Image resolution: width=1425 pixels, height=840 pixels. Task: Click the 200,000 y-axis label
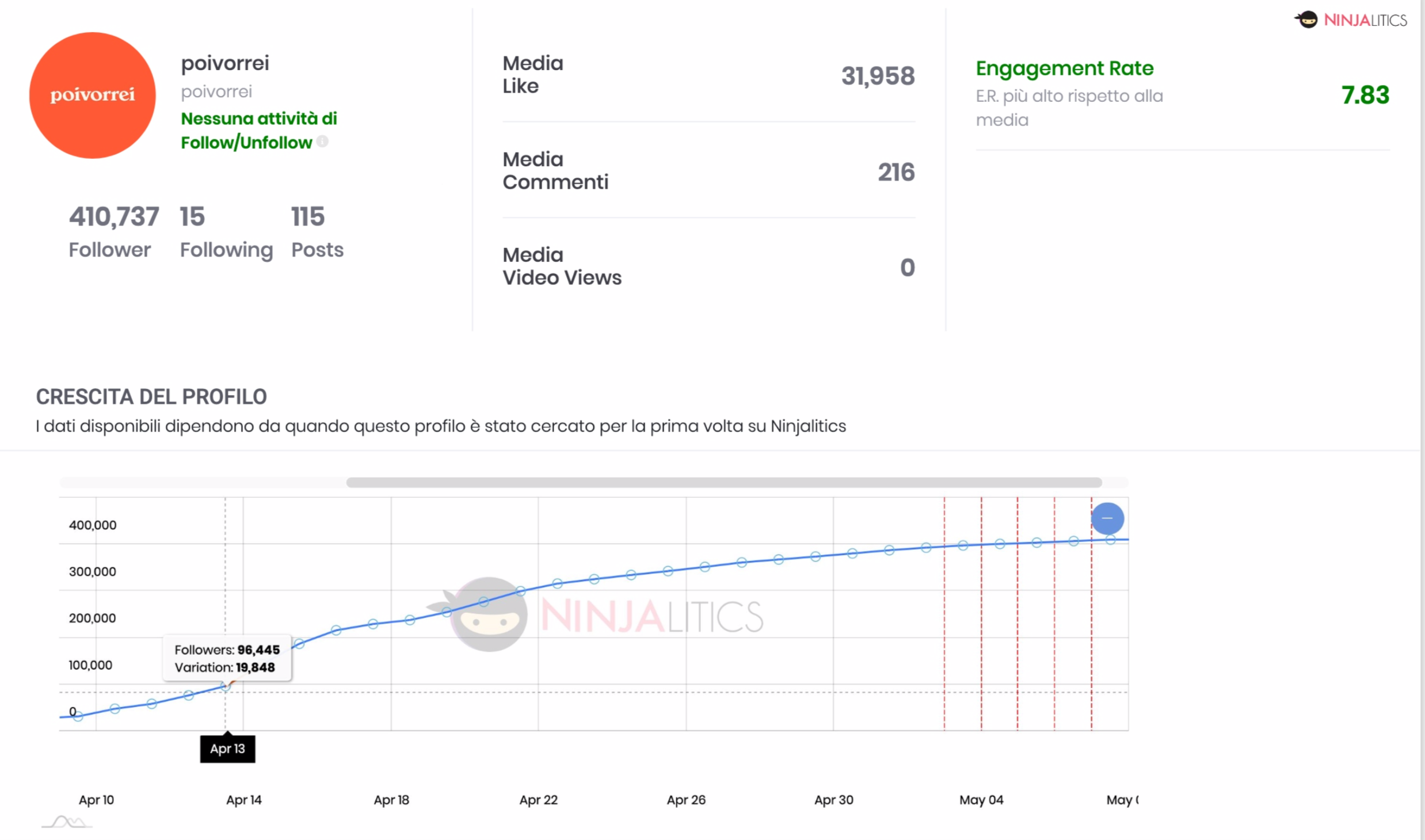click(x=93, y=618)
